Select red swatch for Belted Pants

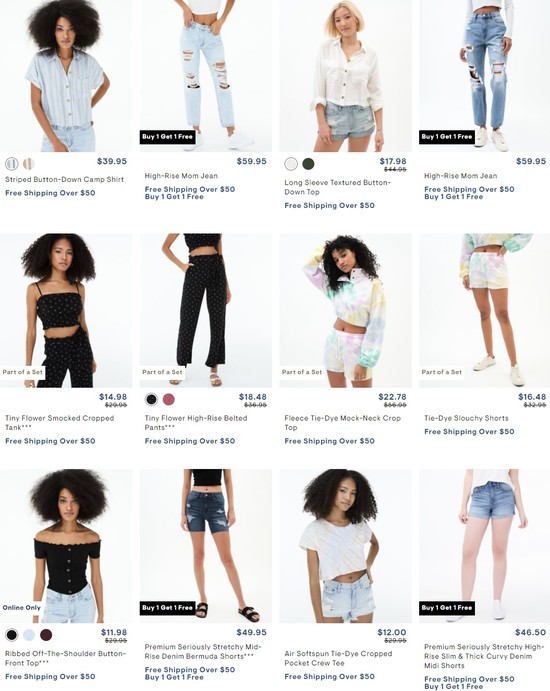[x=168, y=399]
